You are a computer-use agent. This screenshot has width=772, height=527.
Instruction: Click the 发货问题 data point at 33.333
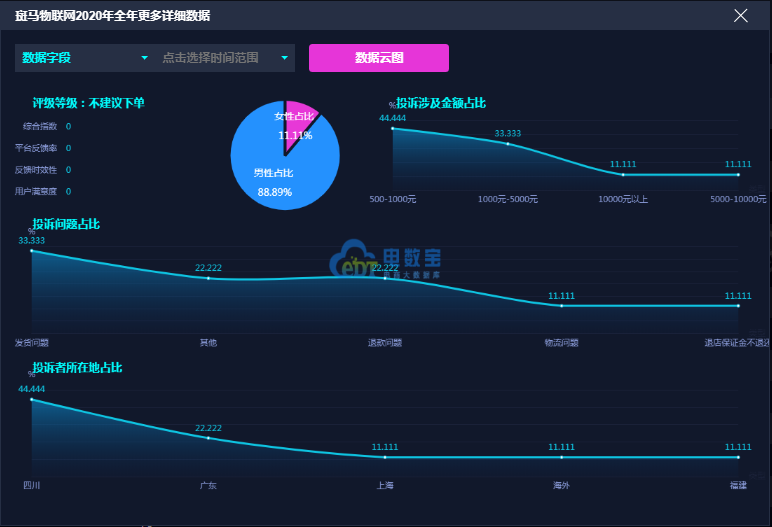coord(32,251)
